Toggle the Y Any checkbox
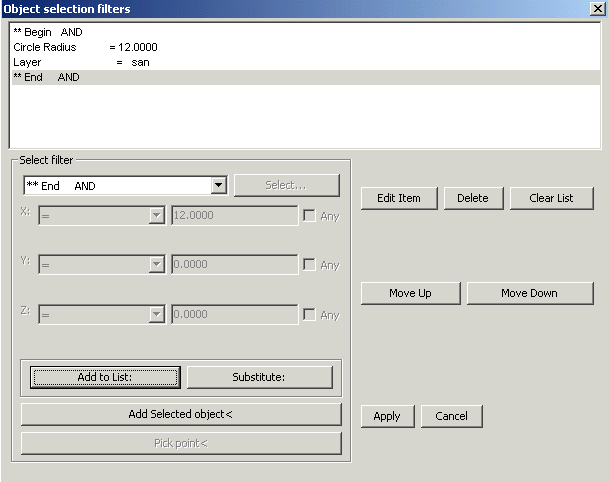The height and width of the screenshot is (482, 609). (310, 265)
